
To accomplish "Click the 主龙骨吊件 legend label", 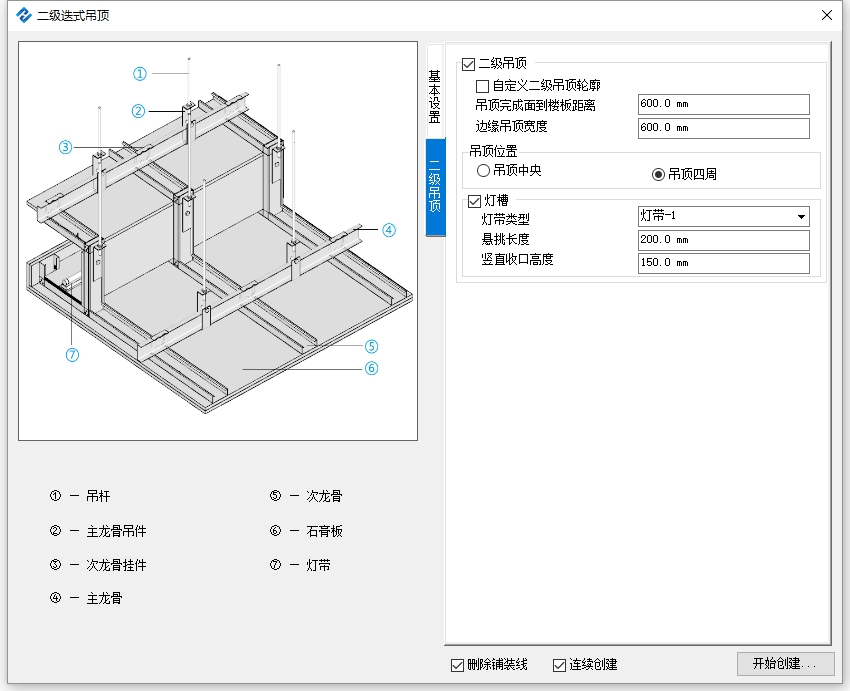I will point(117,531).
